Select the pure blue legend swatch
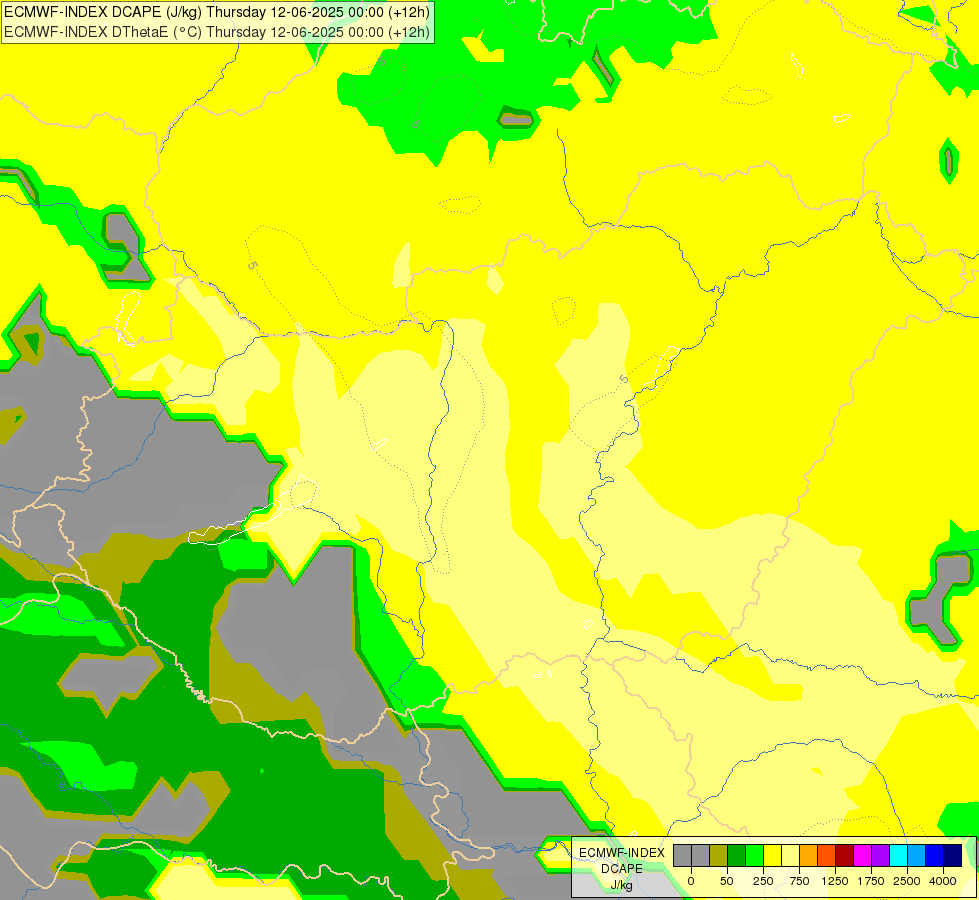This screenshot has width=979, height=900. (x=935, y=855)
